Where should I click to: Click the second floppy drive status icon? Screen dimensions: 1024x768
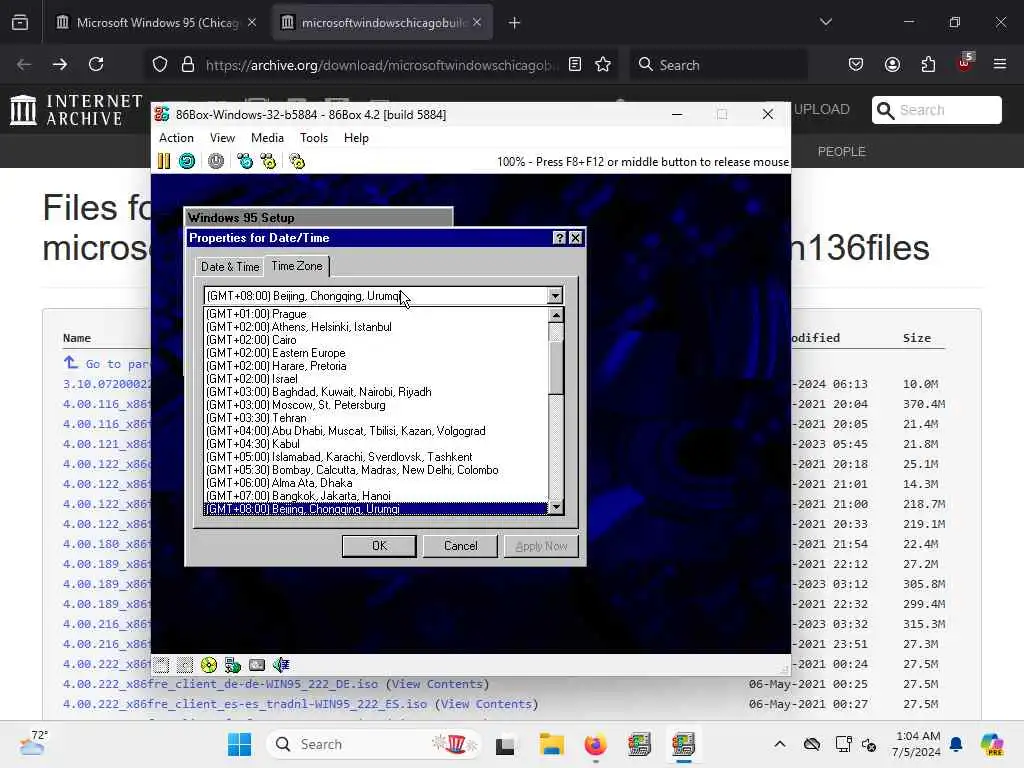coord(185,665)
